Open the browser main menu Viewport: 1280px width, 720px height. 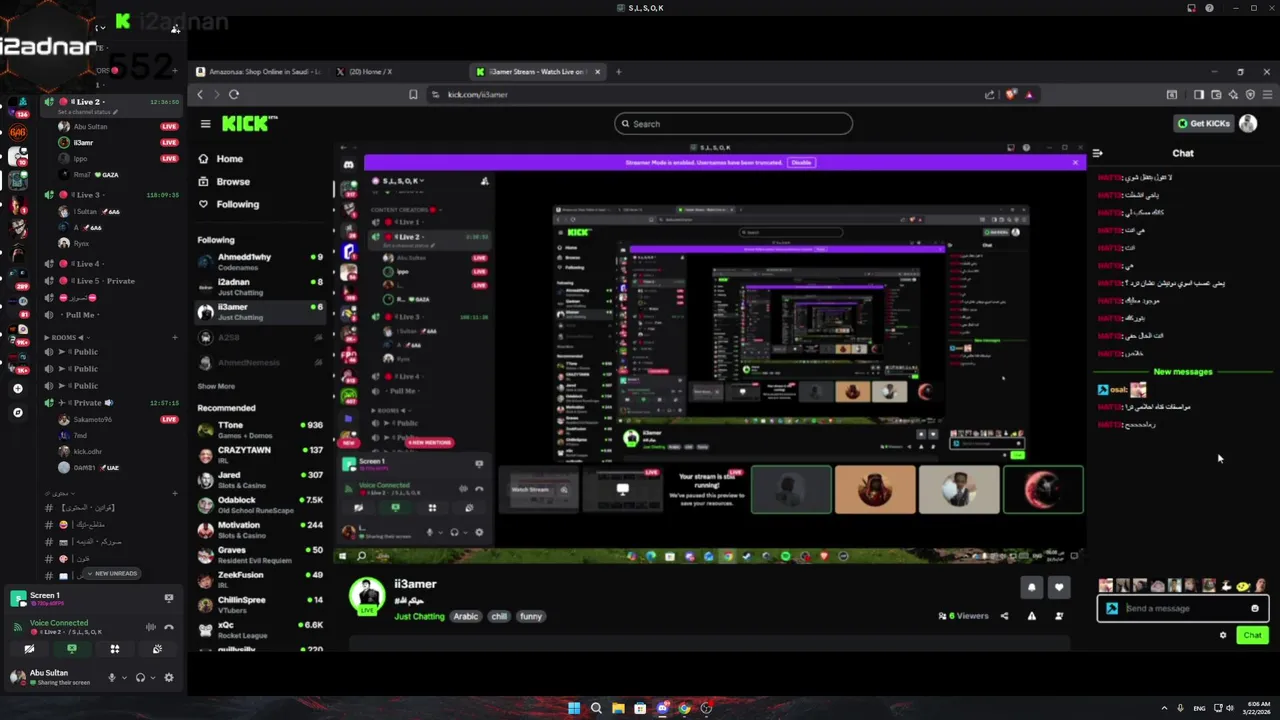click(1267, 94)
